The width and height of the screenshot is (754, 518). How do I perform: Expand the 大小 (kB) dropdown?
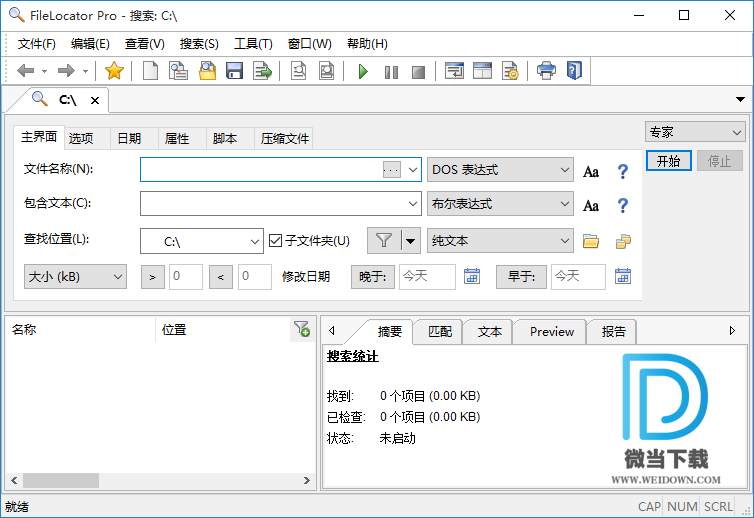75,277
